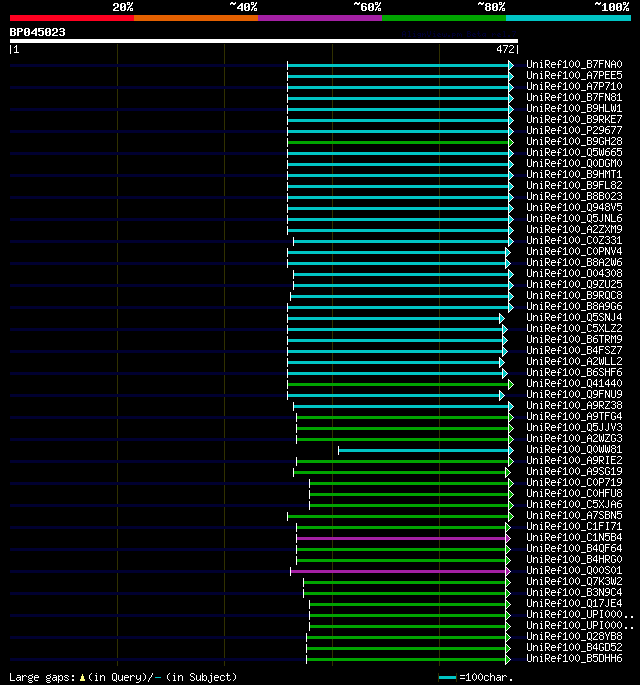Screen dimensions: 640x685
Task: Select hit UniRef100_B6SHF6
Action: click(x=574, y=372)
